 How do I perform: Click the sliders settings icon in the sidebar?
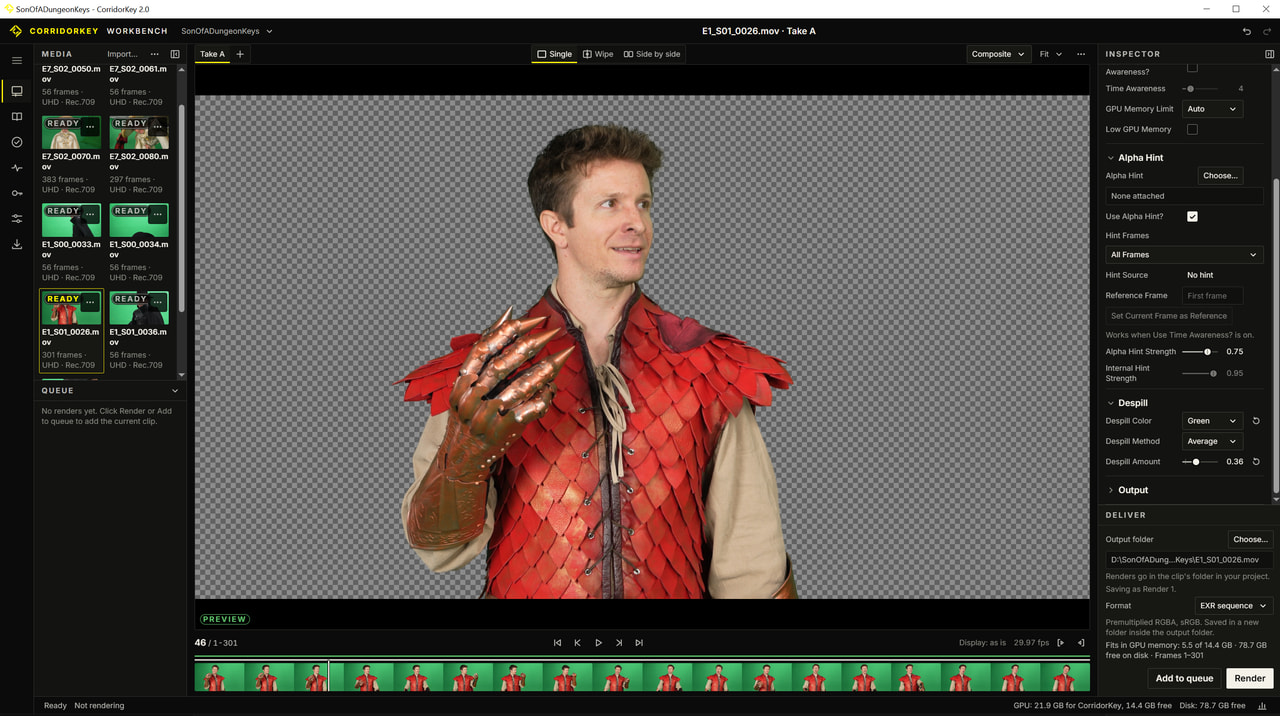[17, 218]
